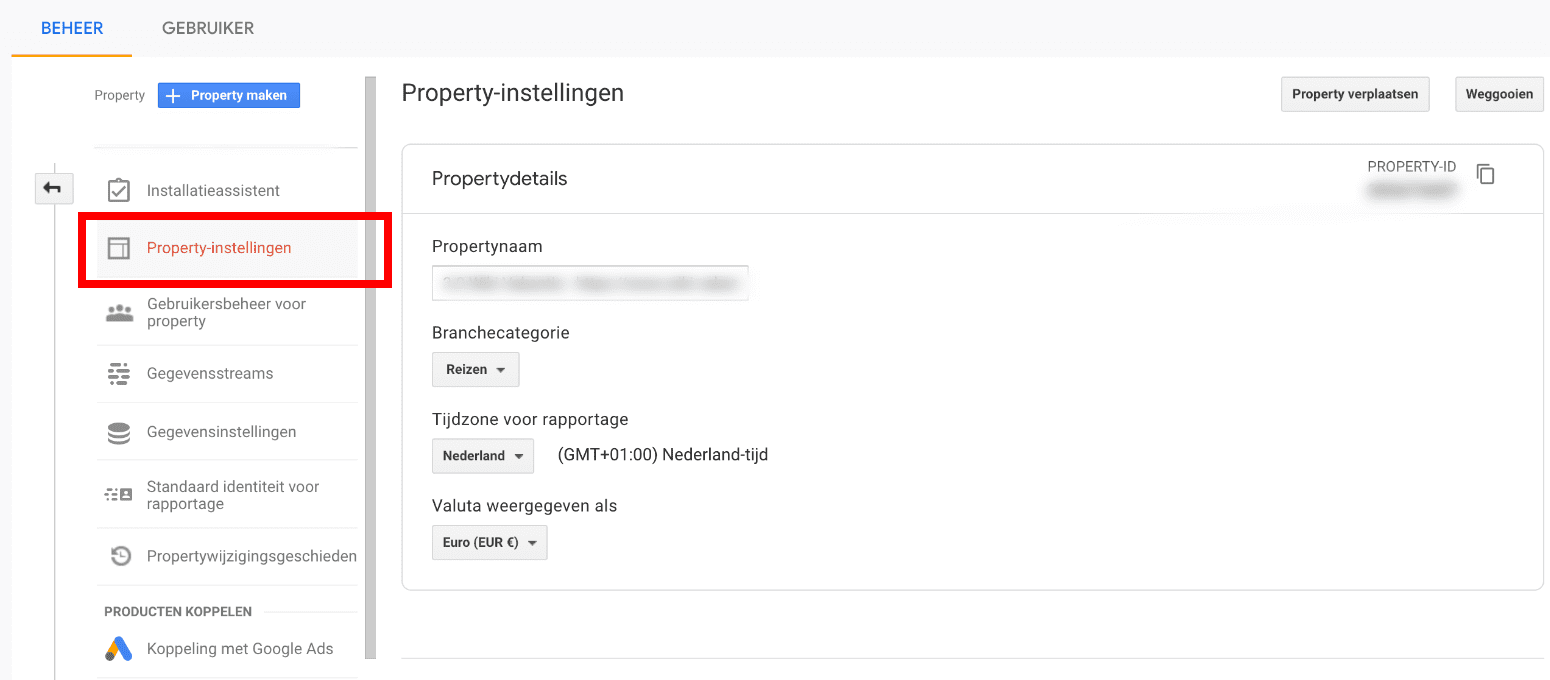The height and width of the screenshot is (680, 1550).
Task: Click the Propertynaam text field
Action: [x=590, y=283]
